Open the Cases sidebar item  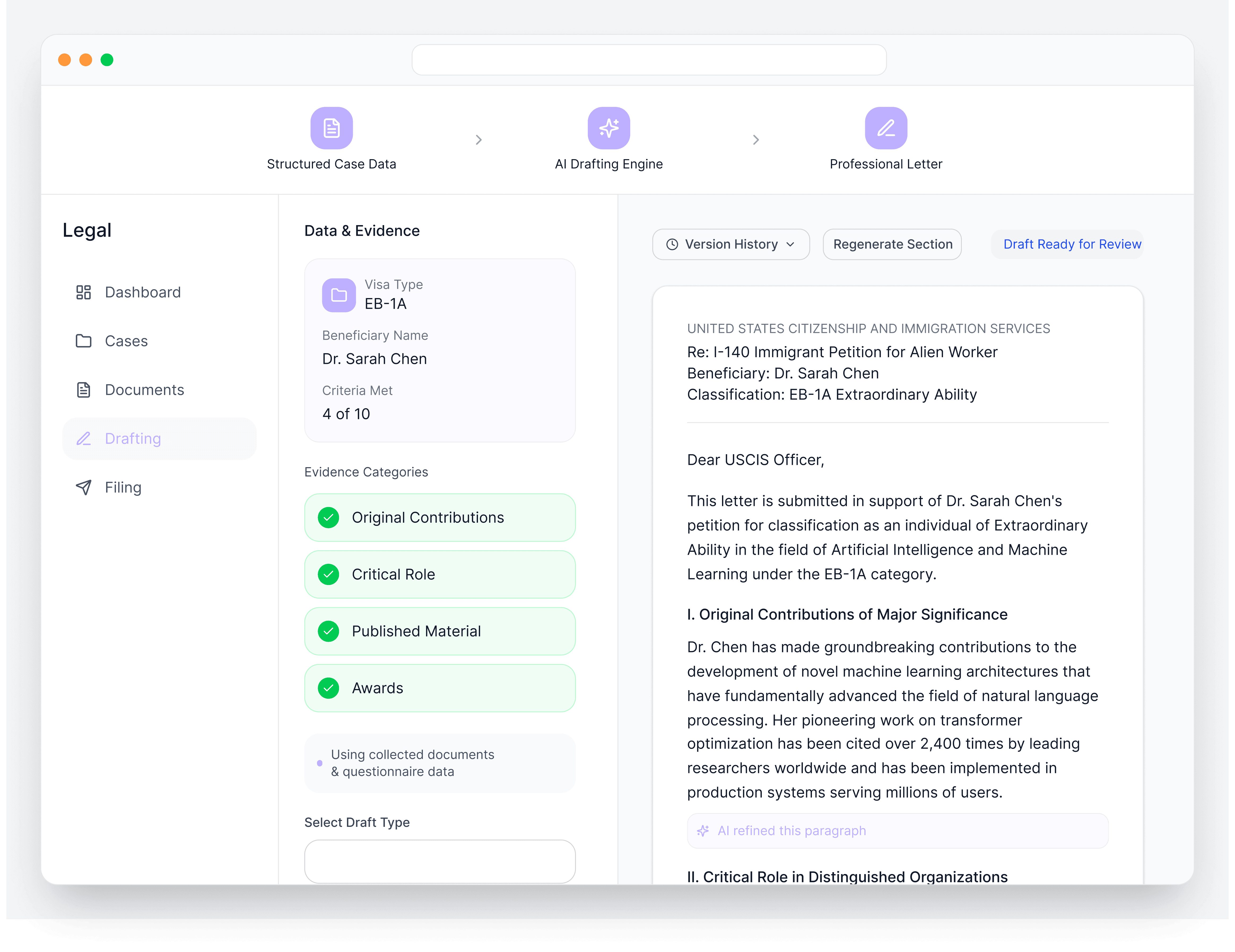126,341
